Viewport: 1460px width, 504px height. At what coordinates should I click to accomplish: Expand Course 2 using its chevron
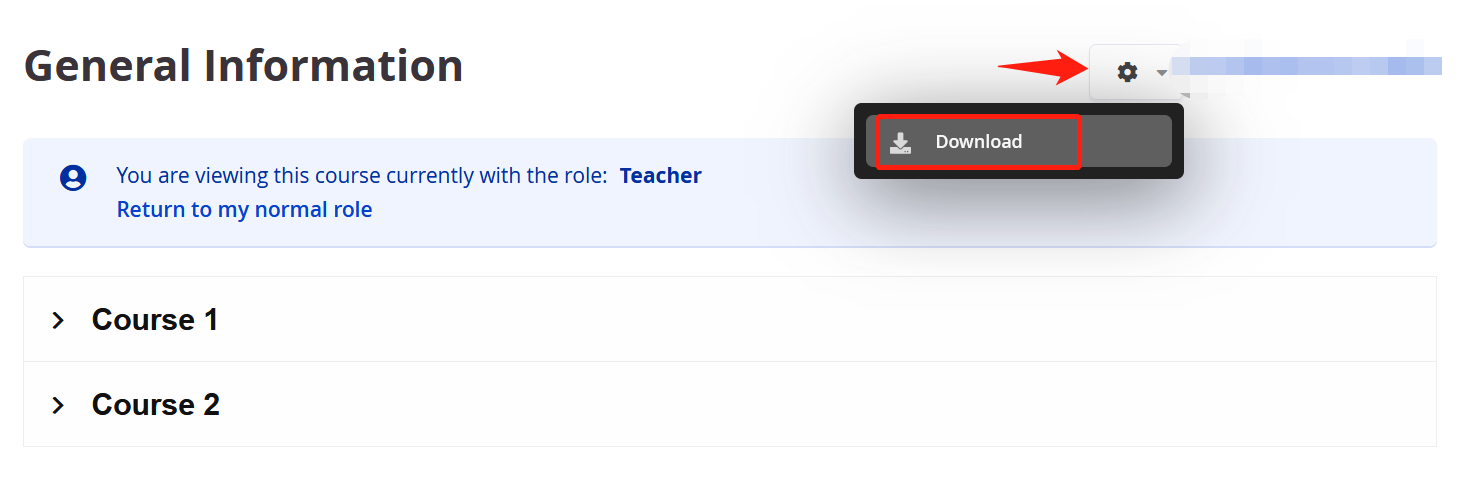58,405
